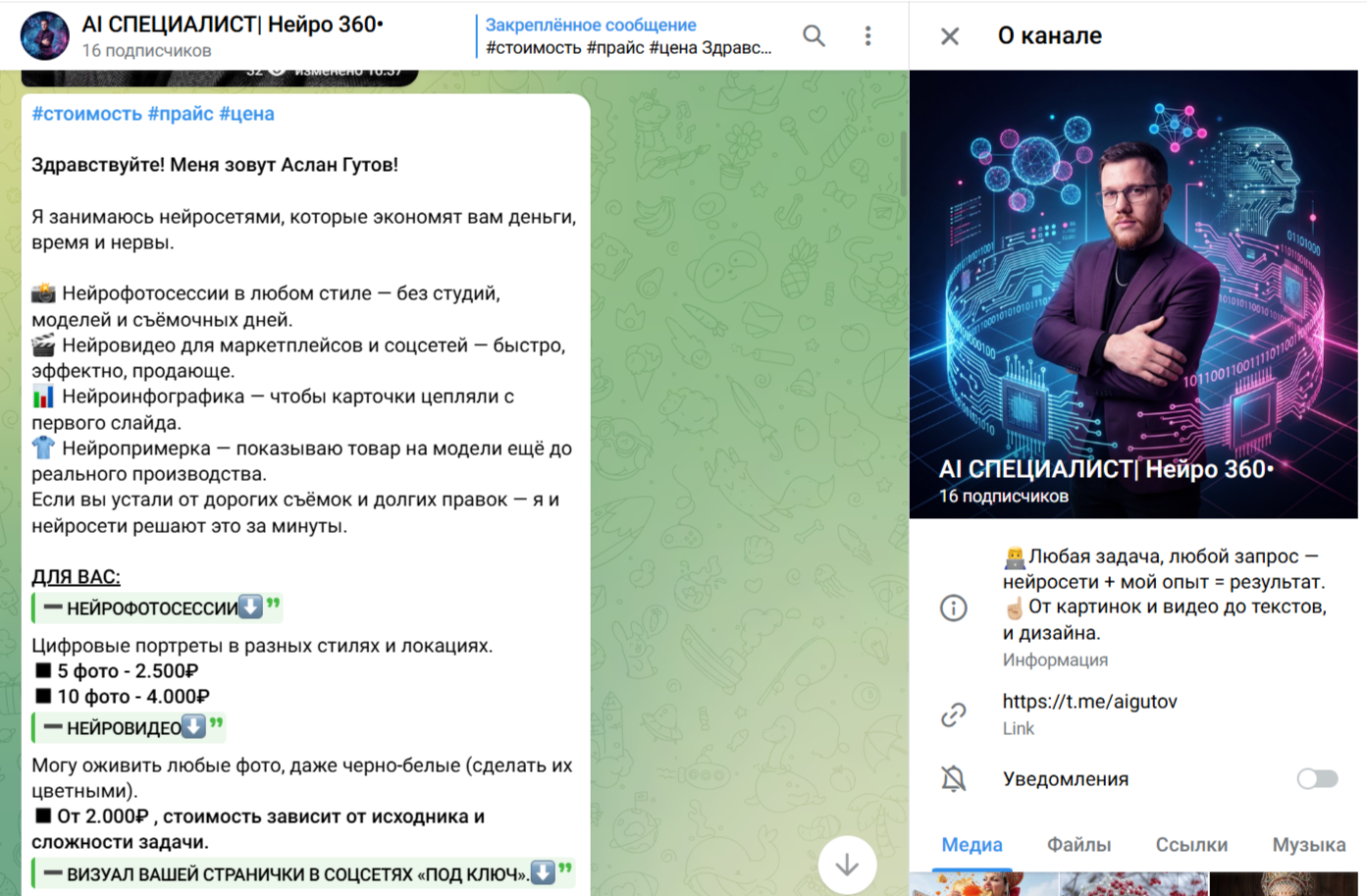Image resolution: width=1367 pixels, height=896 pixels.
Task: Click the down-arrow emoji in НЕЙРОВИДЕО quote
Action: [194, 727]
